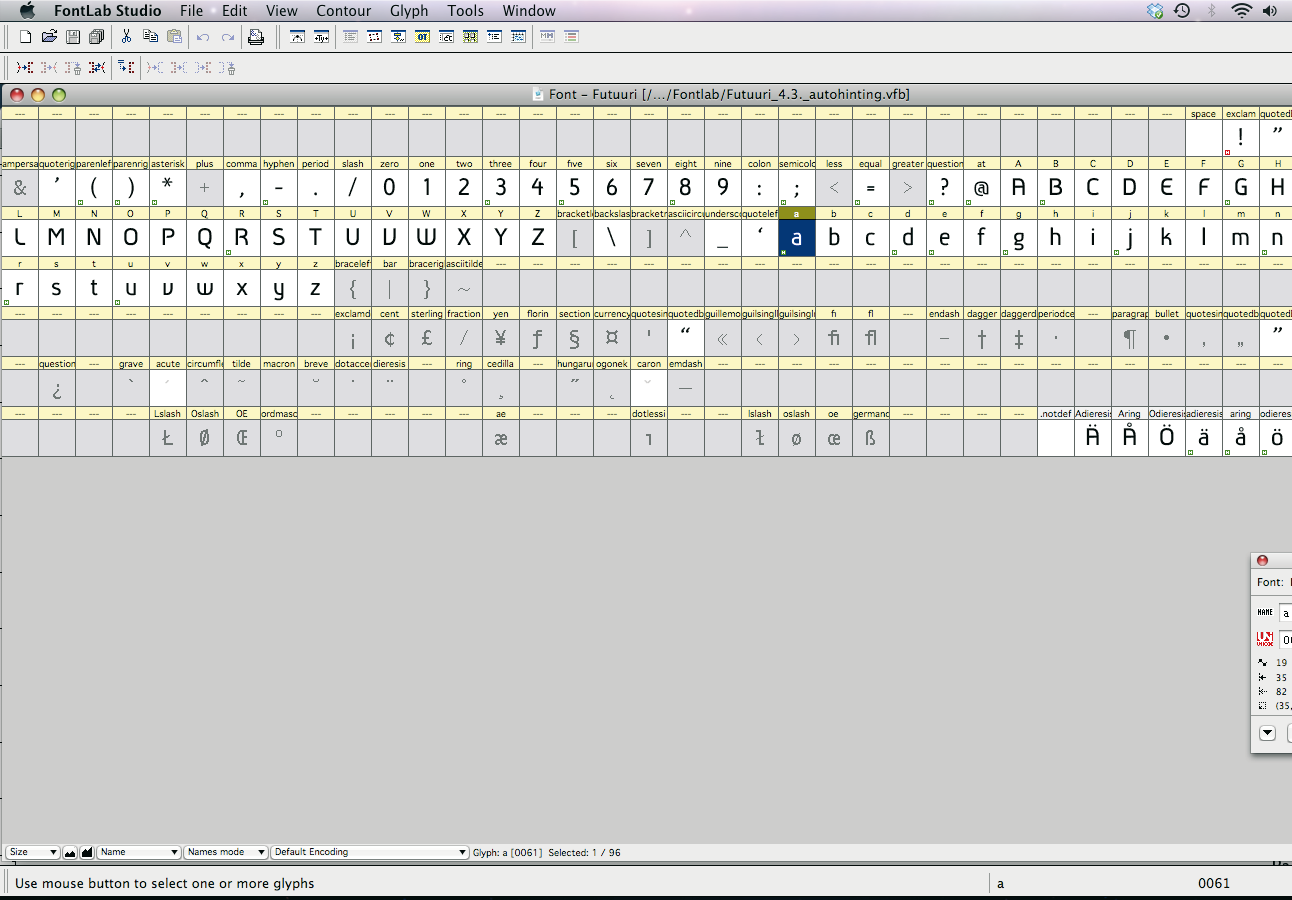Click the Paste clipboard icon
Screen dimensions: 1292x900
pyautogui.click(x=175, y=37)
